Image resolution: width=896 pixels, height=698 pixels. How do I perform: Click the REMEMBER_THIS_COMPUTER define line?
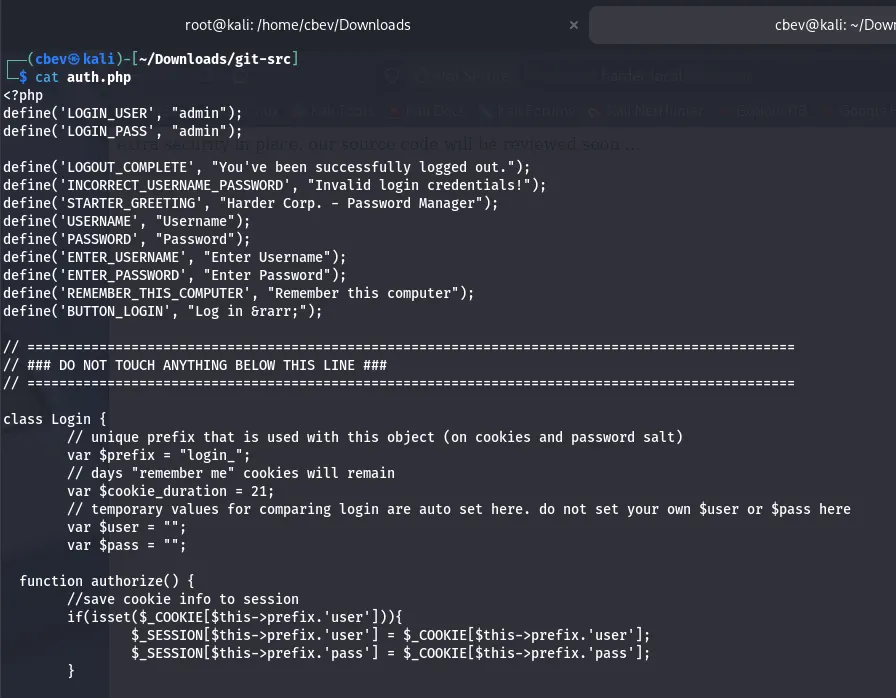[239, 293]
